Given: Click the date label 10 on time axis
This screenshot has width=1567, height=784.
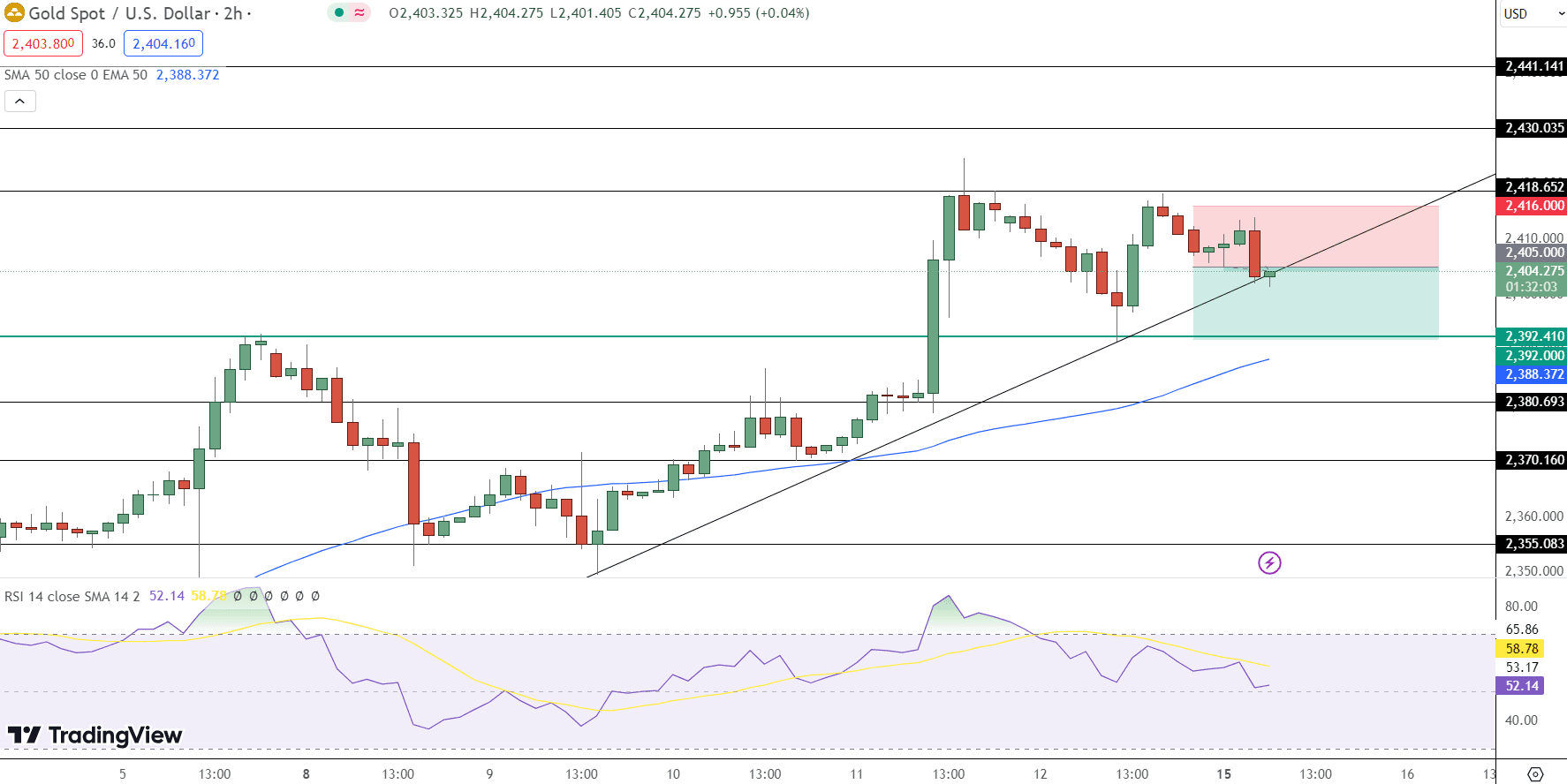Looking at the screenshot, I should 673,774.
